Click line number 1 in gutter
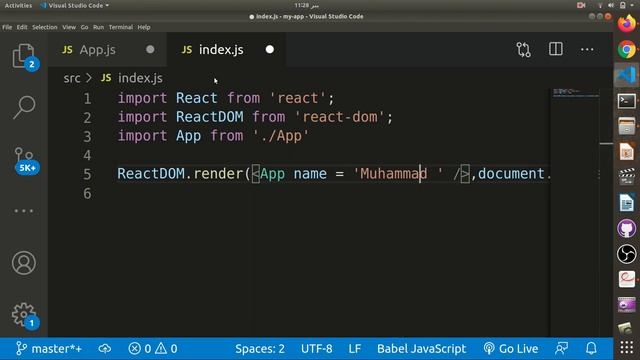This screenshot has width=640, height=360. [87, 98]
